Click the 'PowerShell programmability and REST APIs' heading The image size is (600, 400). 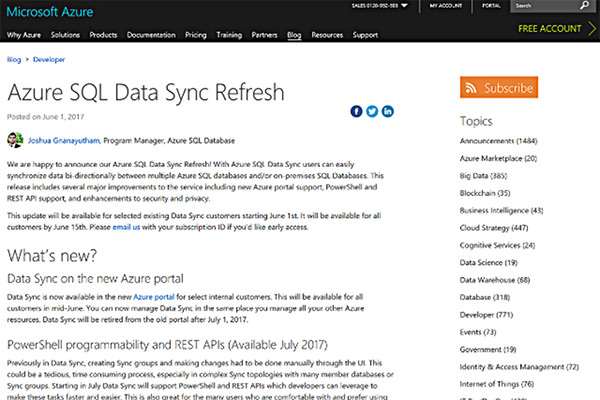click(167, 345)
